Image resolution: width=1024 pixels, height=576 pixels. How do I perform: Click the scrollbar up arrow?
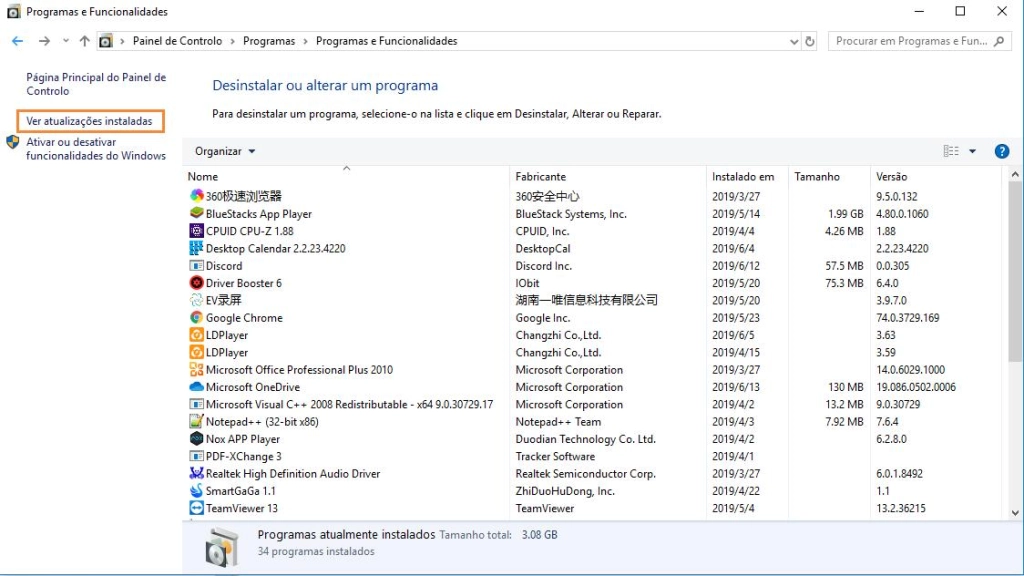pyautogui.click(x=1015, y=174)
